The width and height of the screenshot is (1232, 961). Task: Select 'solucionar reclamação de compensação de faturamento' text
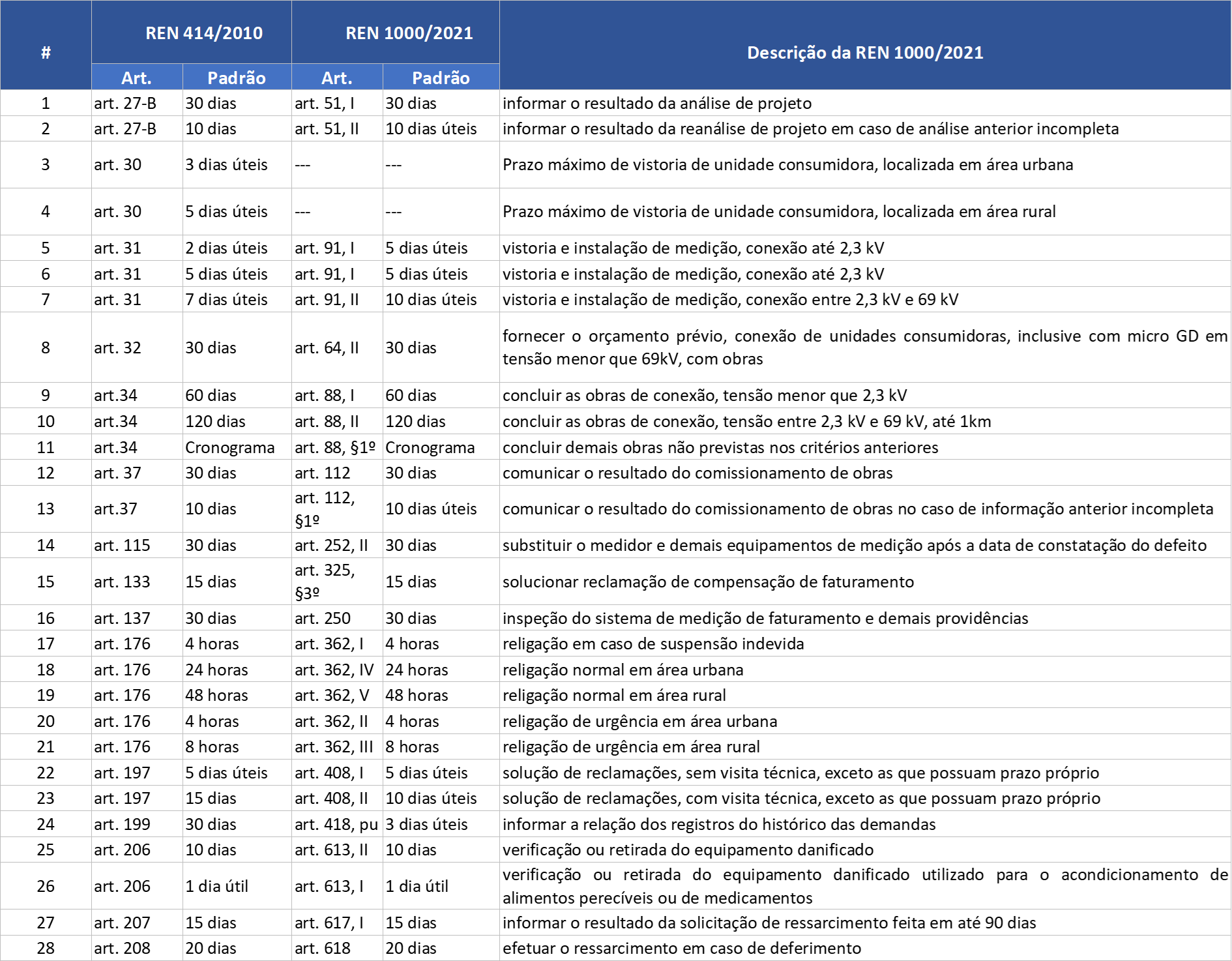708,582
